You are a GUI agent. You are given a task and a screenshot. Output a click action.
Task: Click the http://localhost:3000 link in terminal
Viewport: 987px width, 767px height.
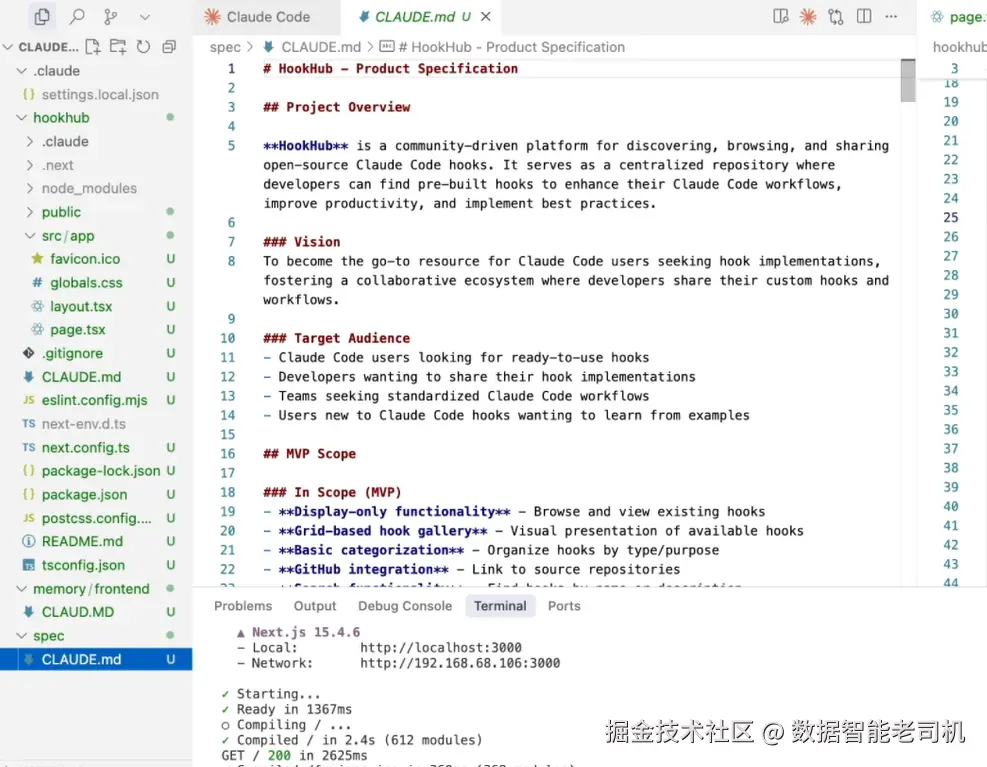441,647
